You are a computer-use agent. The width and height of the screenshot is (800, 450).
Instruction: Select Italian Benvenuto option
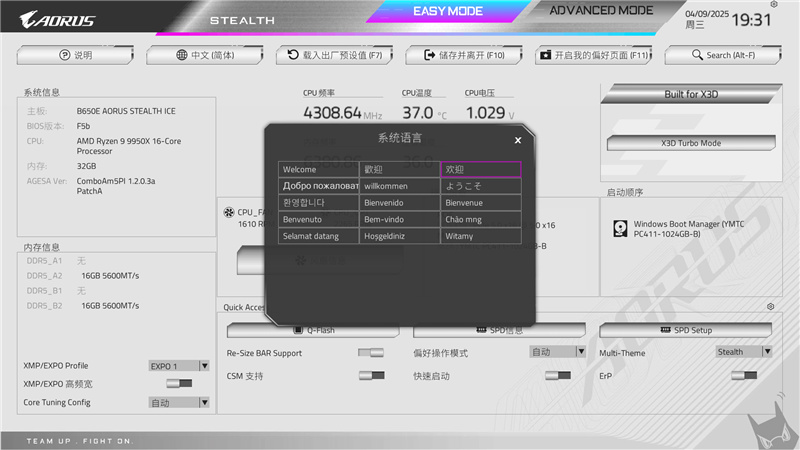(319, 219)
